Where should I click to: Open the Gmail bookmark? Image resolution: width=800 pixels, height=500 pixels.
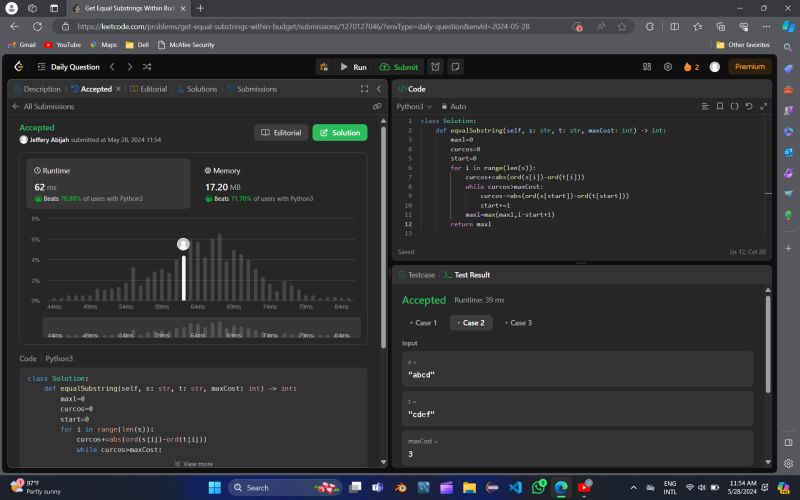22,45
